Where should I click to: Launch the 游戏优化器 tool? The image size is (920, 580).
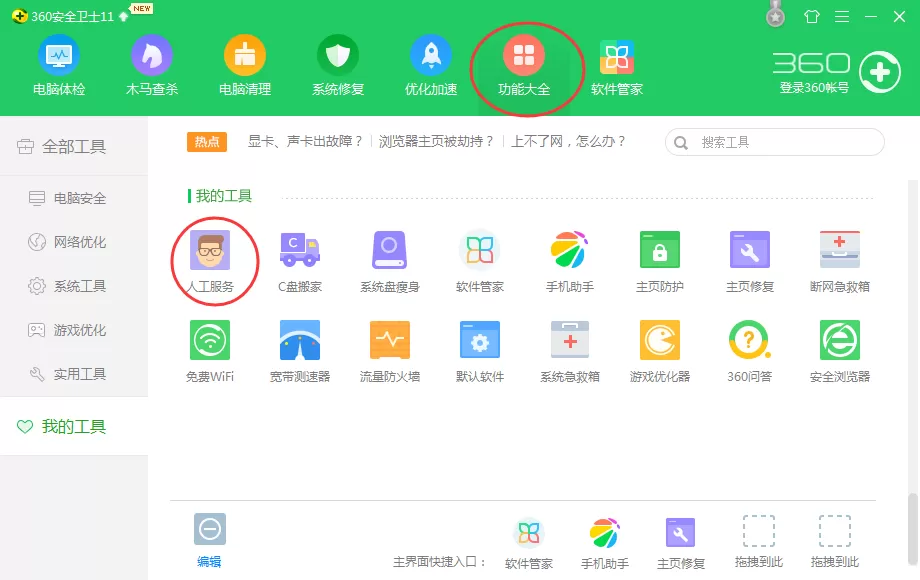click(x=659, y=351)
